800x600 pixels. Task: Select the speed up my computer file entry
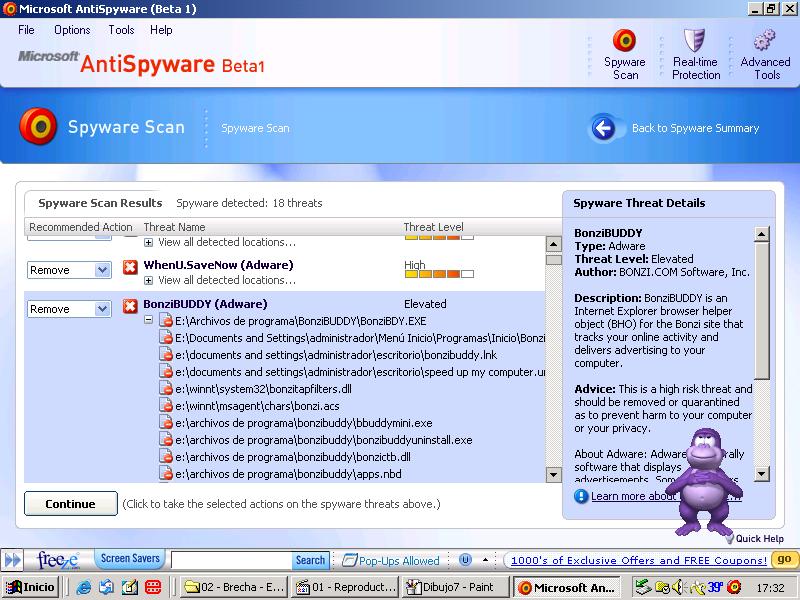pos(360,372)
